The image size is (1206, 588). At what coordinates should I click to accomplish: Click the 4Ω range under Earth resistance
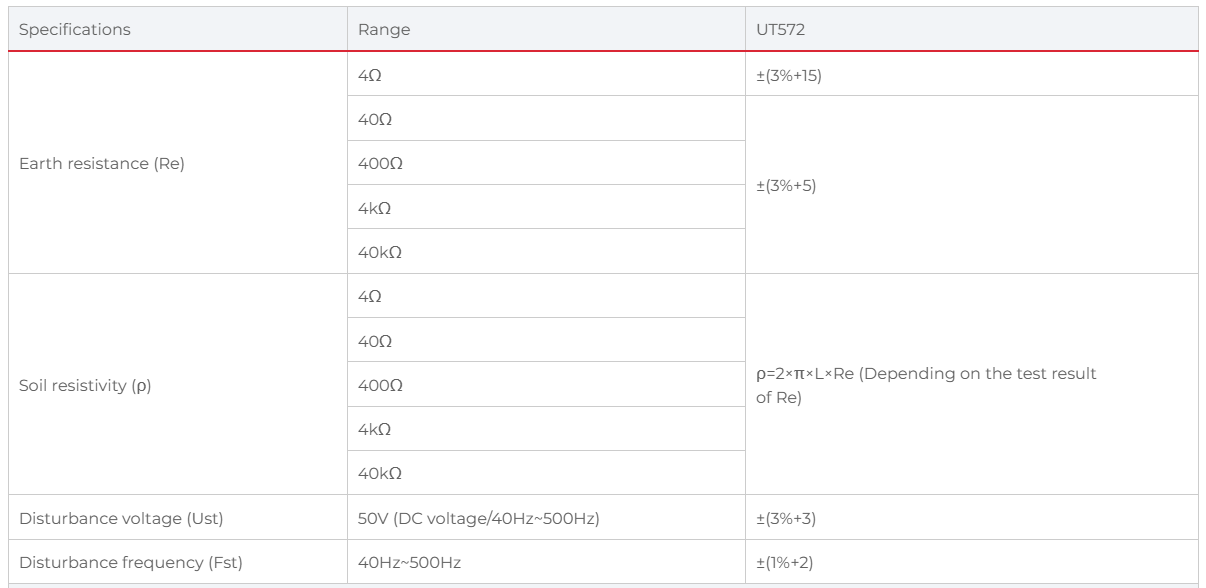point(368,75)
